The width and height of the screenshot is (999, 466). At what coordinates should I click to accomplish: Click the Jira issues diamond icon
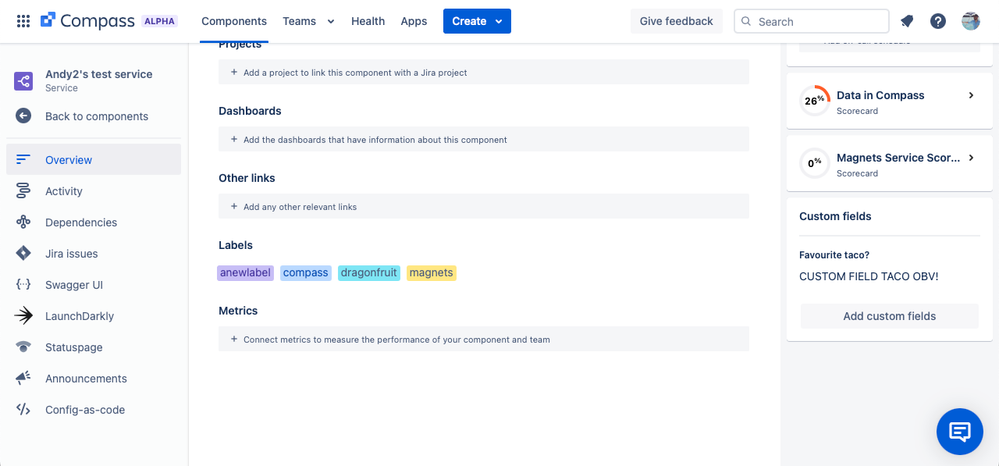click(x=24, y=253)
